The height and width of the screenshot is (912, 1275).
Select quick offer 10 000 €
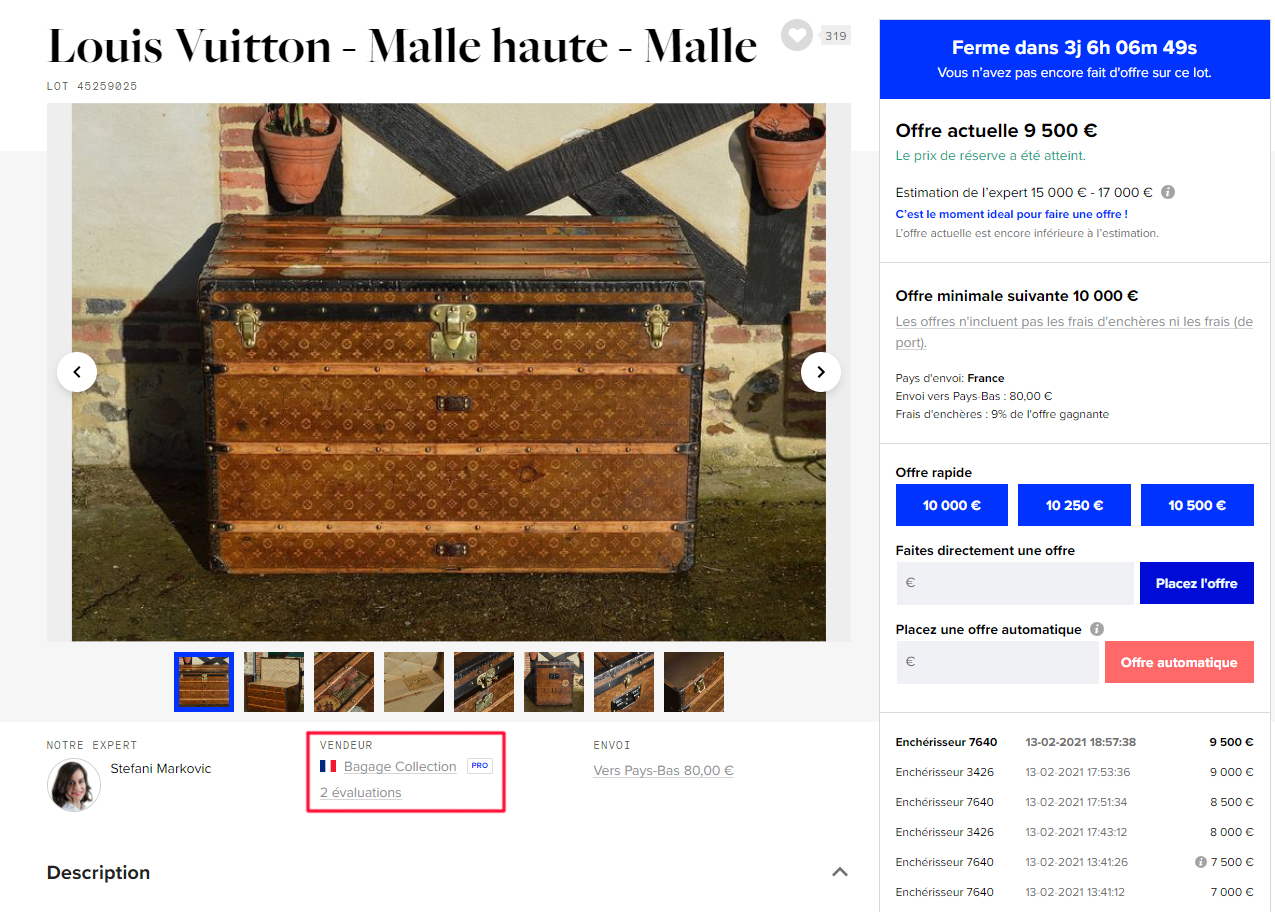tap(952, 505)
